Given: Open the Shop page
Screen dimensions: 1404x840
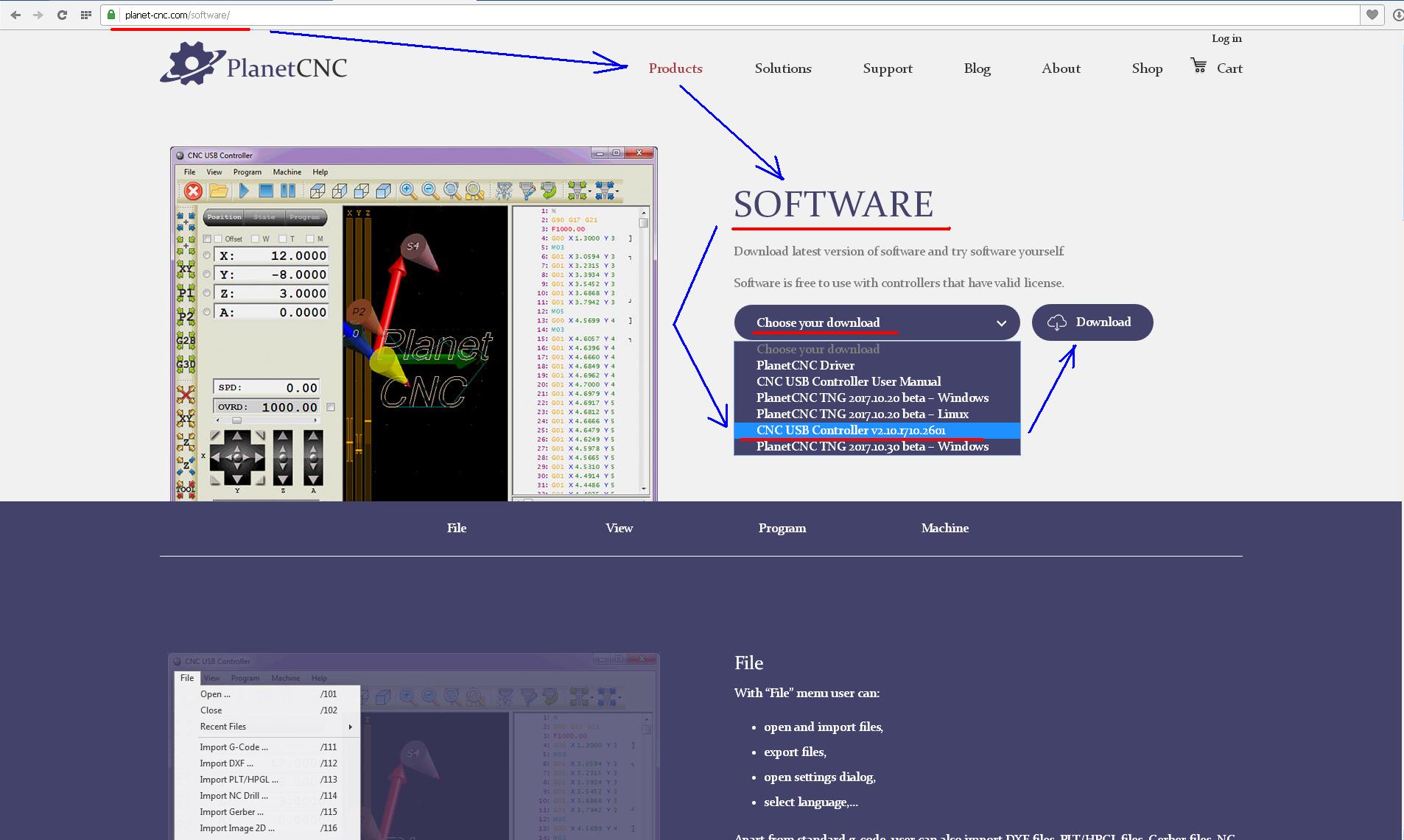Looking at the screenshot, I should (x=1147, y=68).
